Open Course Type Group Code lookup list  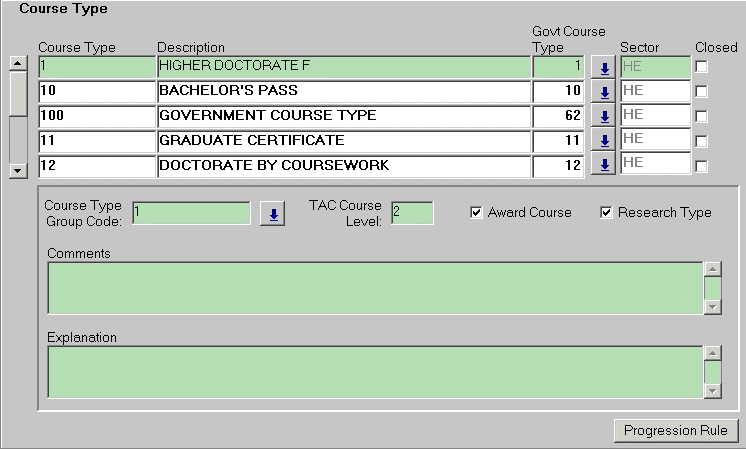271,213
